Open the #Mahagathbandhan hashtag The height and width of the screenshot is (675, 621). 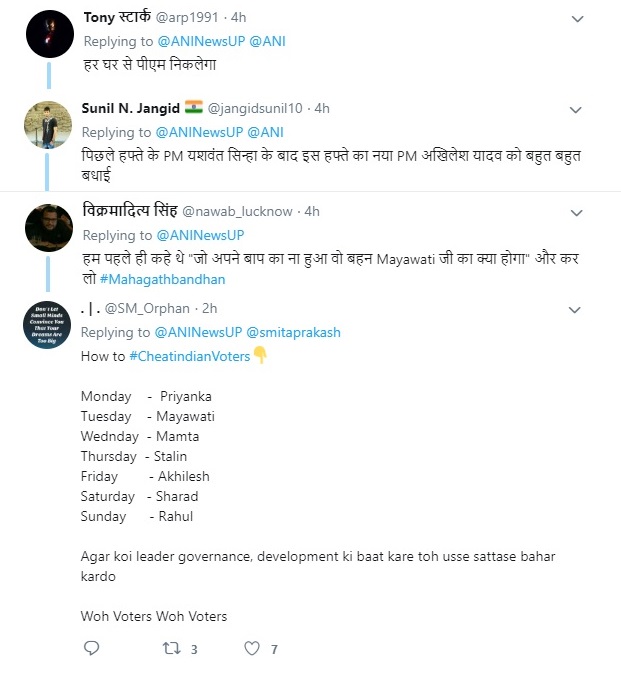(162, 279)
